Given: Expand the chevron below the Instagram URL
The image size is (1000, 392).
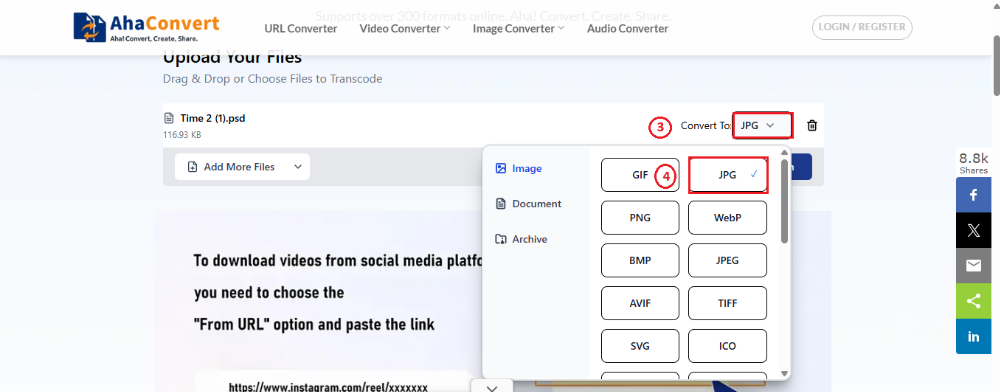Looking at the screenshot, I should (492, 388).
